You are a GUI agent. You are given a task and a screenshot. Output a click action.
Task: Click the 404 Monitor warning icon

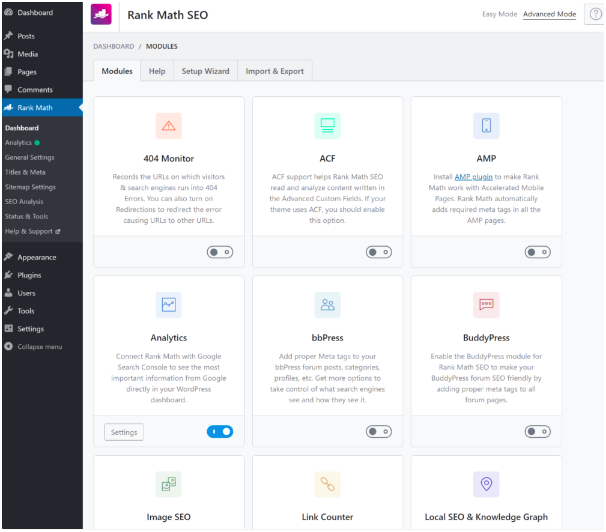pos(169,126)
